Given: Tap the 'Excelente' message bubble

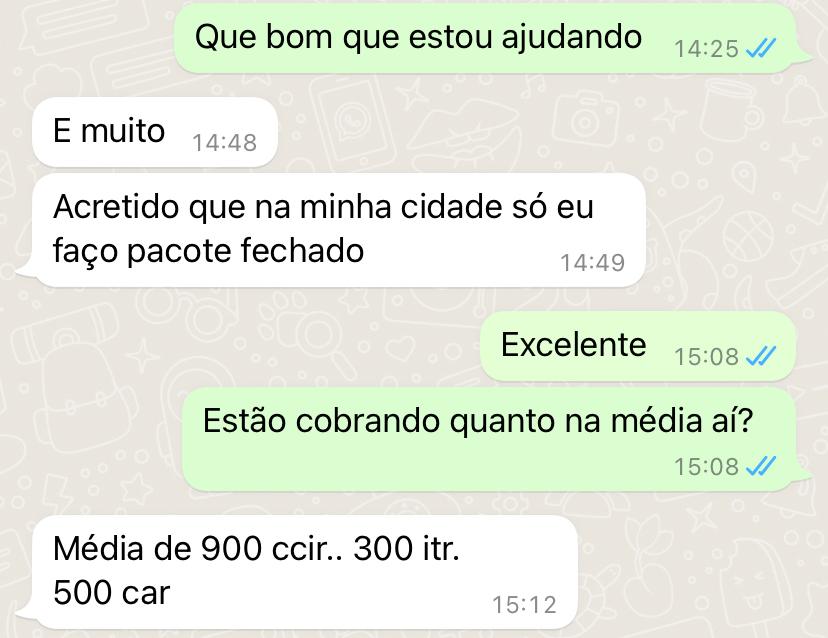Looking at the screenshot, I should coord(638,346).
